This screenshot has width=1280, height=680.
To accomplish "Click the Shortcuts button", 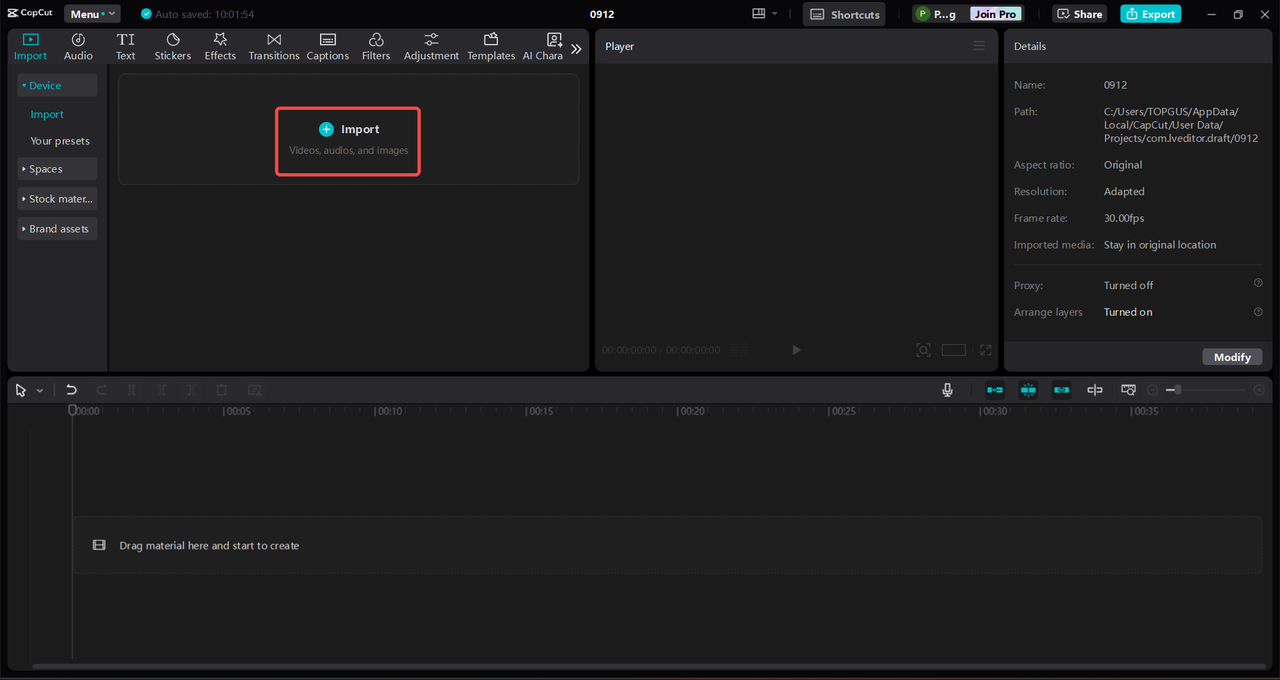I will (x=844, y=14).
